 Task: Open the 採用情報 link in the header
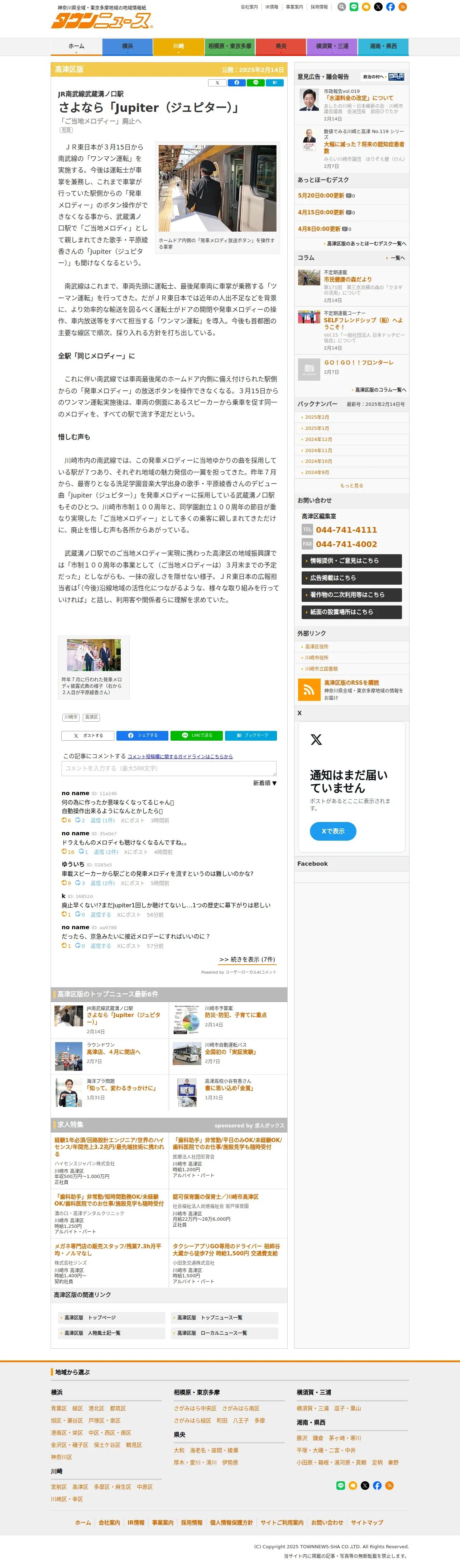319,7
